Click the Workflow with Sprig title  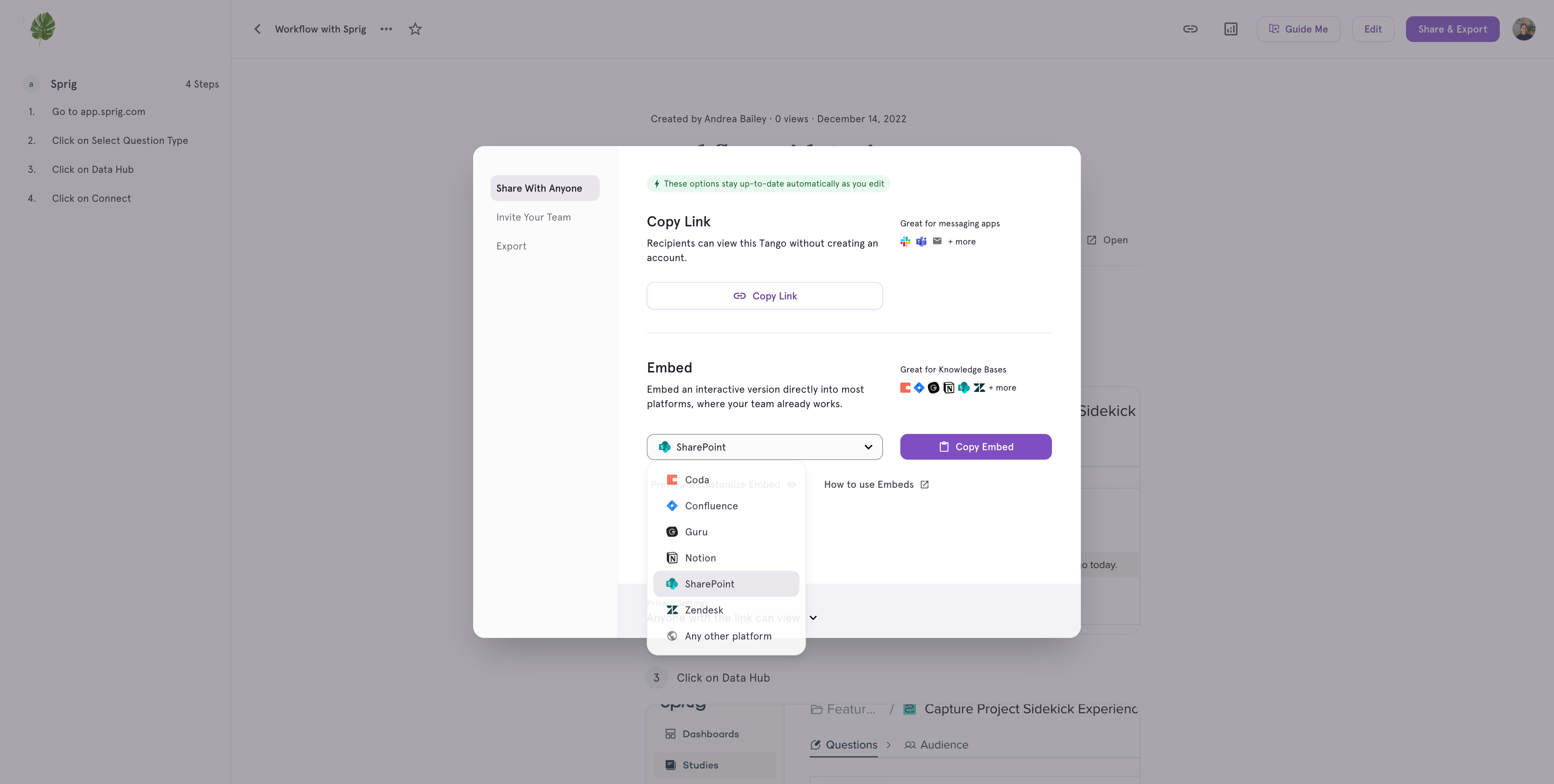point(320,29)
